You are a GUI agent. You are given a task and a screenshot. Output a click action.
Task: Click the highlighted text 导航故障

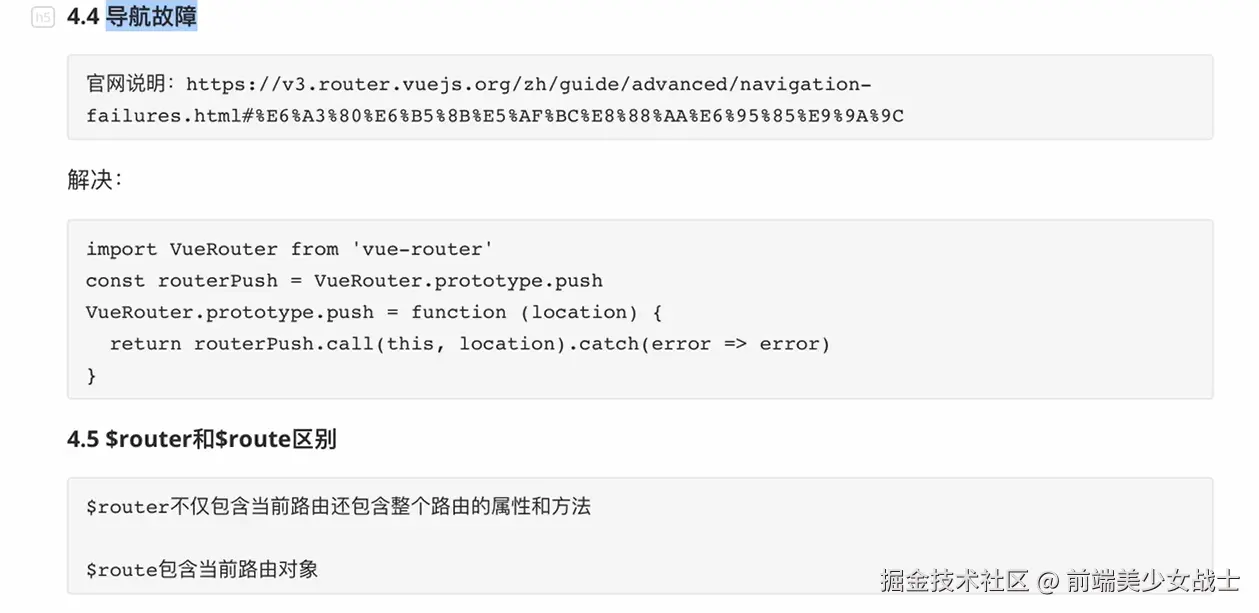click(x=151, y=17)
